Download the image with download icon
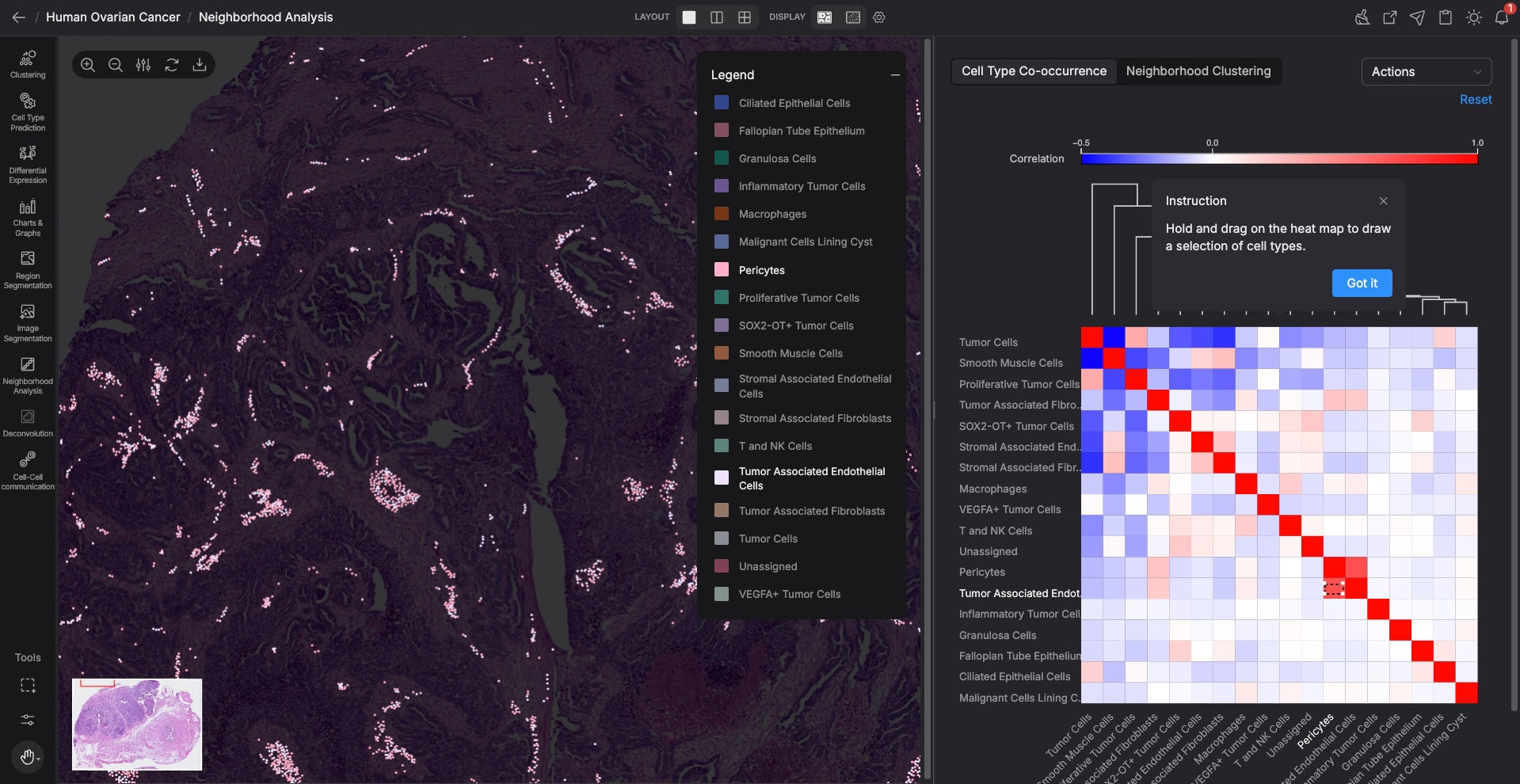1520x784 pixels. [200, 65]
